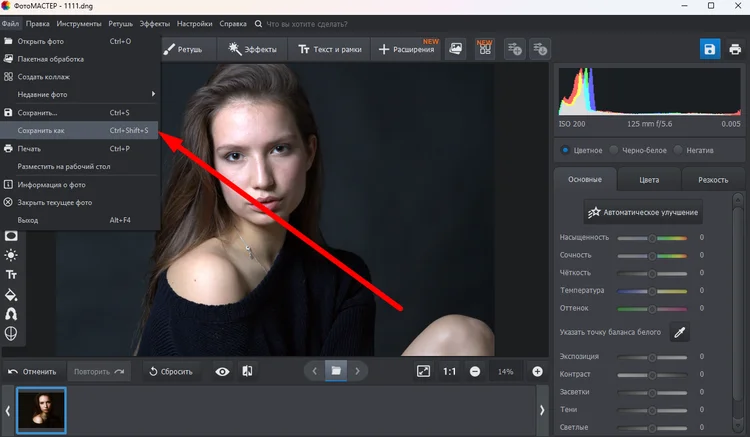Select the paint bucket fill tool
The image size is (750, 437).
(x=12, y=294)
